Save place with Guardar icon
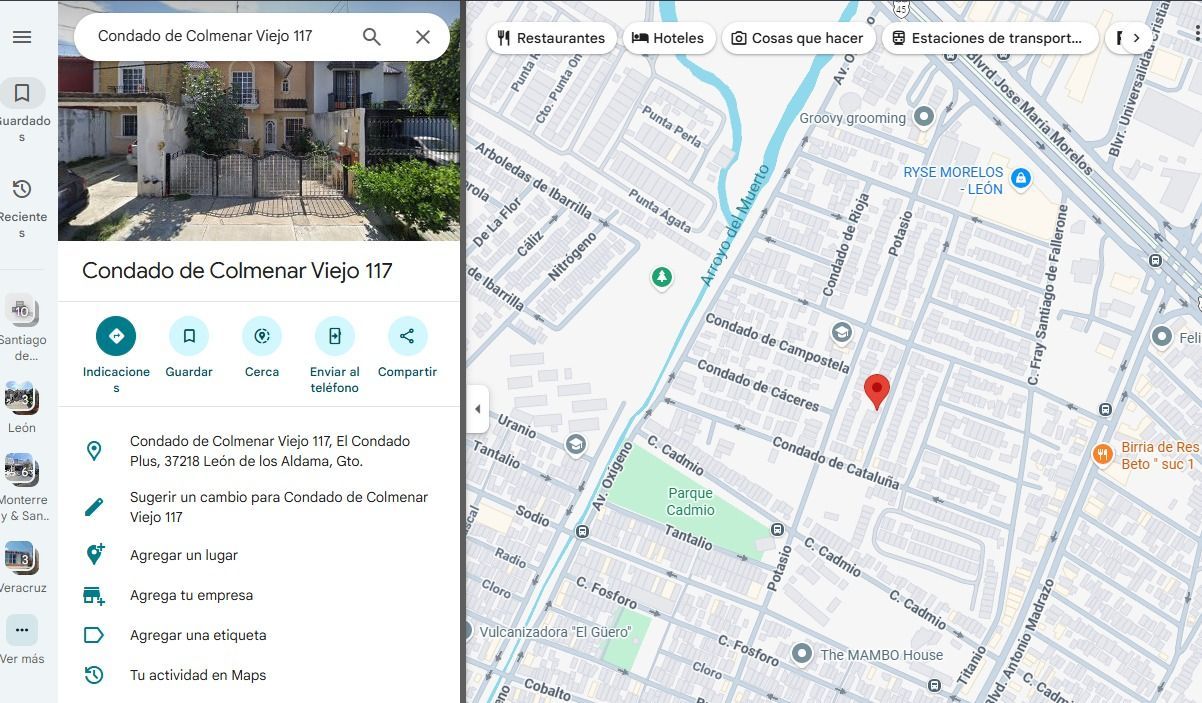Screen dimensions: 1202x703 click(189, 336)
